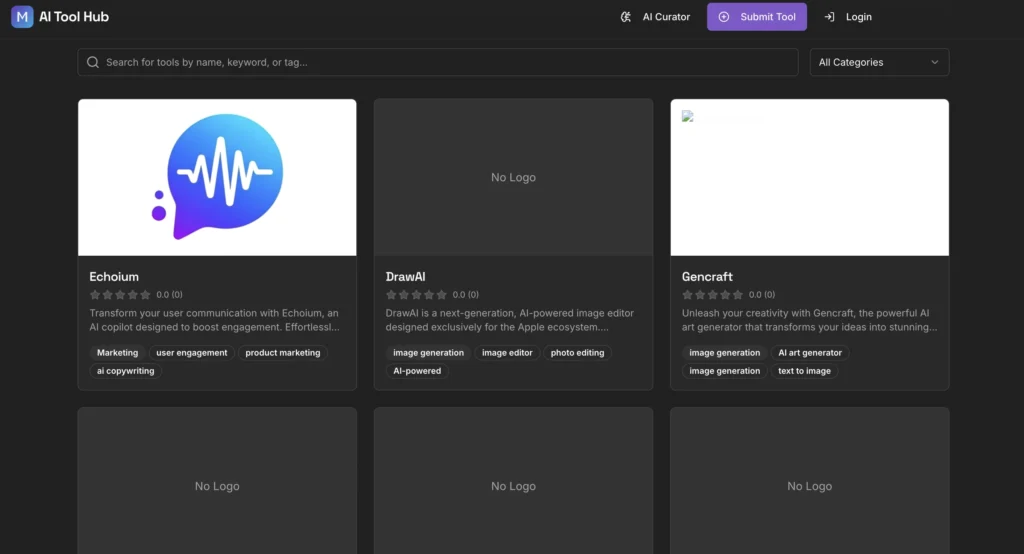Click Echoium's 0.0 (0) rating text
Screen dimensions: 1024x554
pyautogui.click(x=169, y=295)
